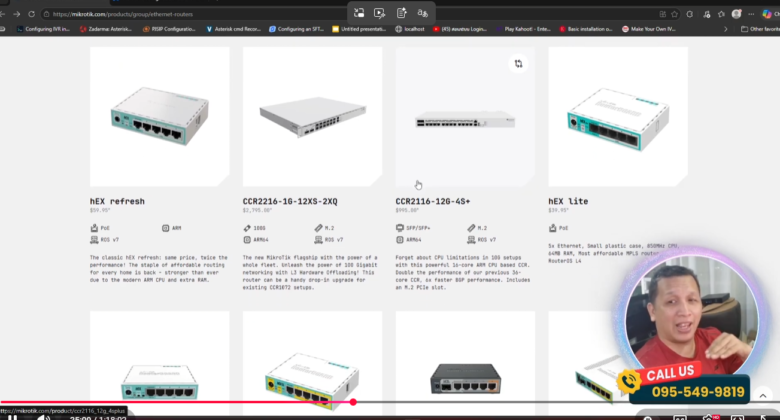Click the PoE icon under hEX lite
Screen dimensions: 780x420
coord(552,228)
